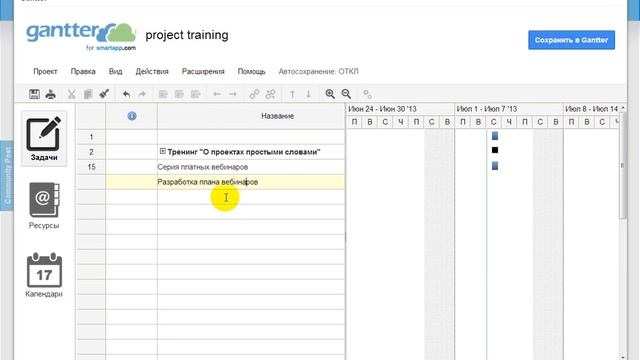Click the last greyed toolbar icon after zoom
The image size is (640, 360).
[367, 94]
